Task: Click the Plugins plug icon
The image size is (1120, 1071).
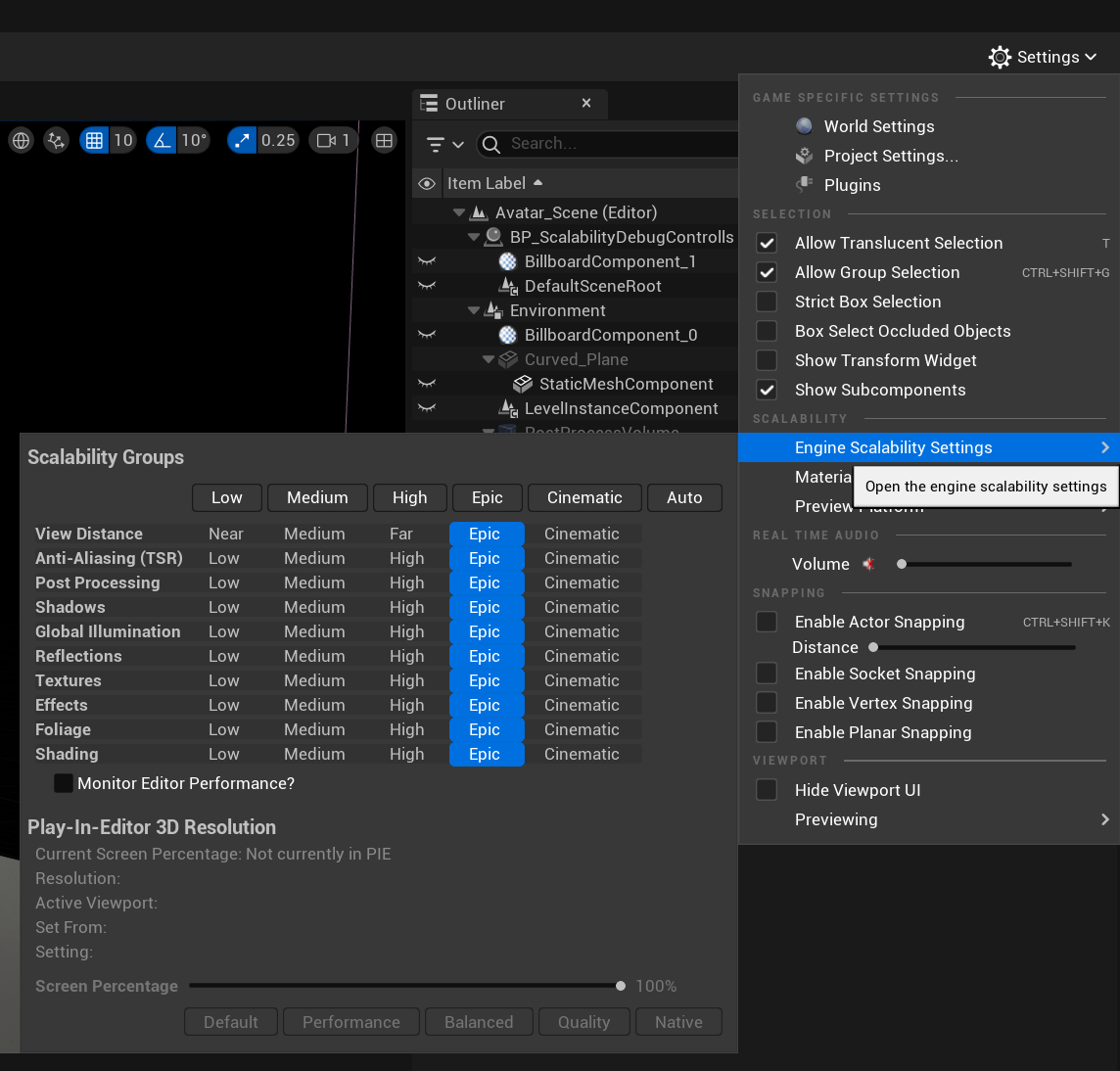Action: [805, 185]
